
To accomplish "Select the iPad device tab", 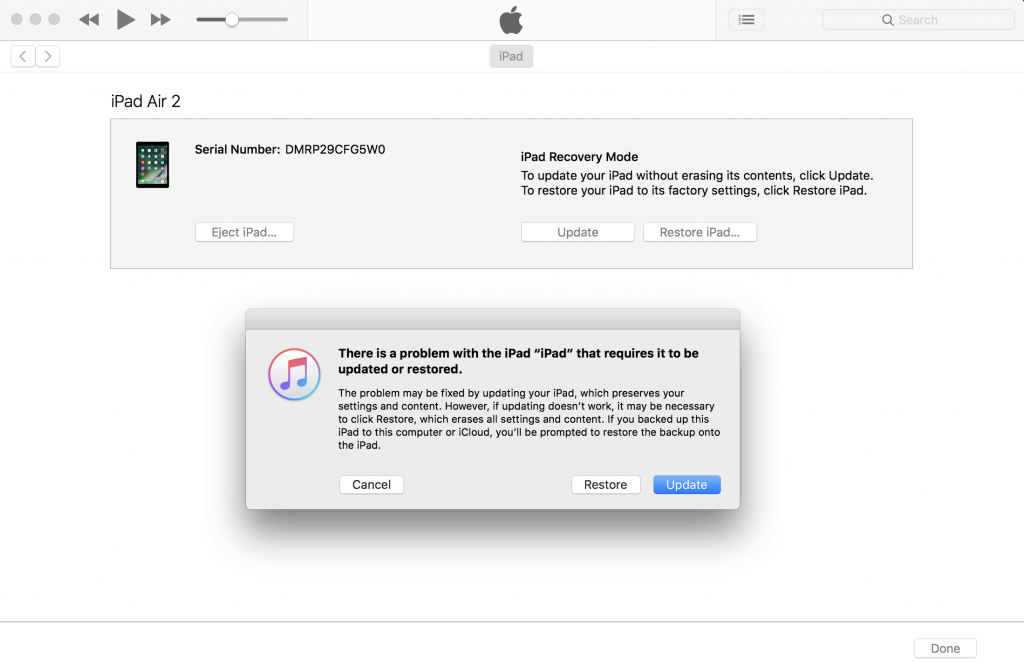I will (x=511, y=56).
